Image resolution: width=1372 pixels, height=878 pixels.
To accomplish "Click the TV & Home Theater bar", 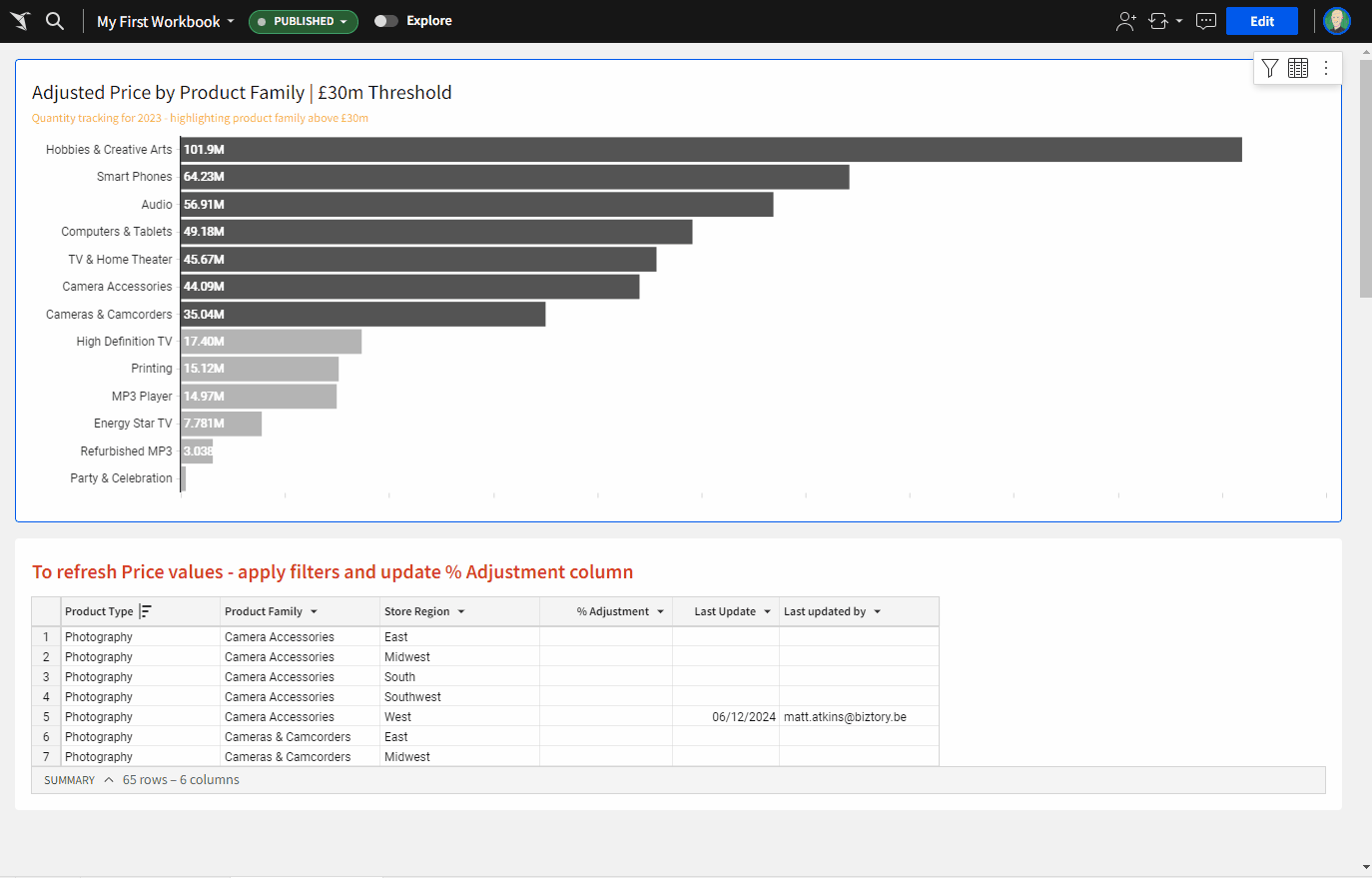I will pyautogui.click(x=418, y=260).
